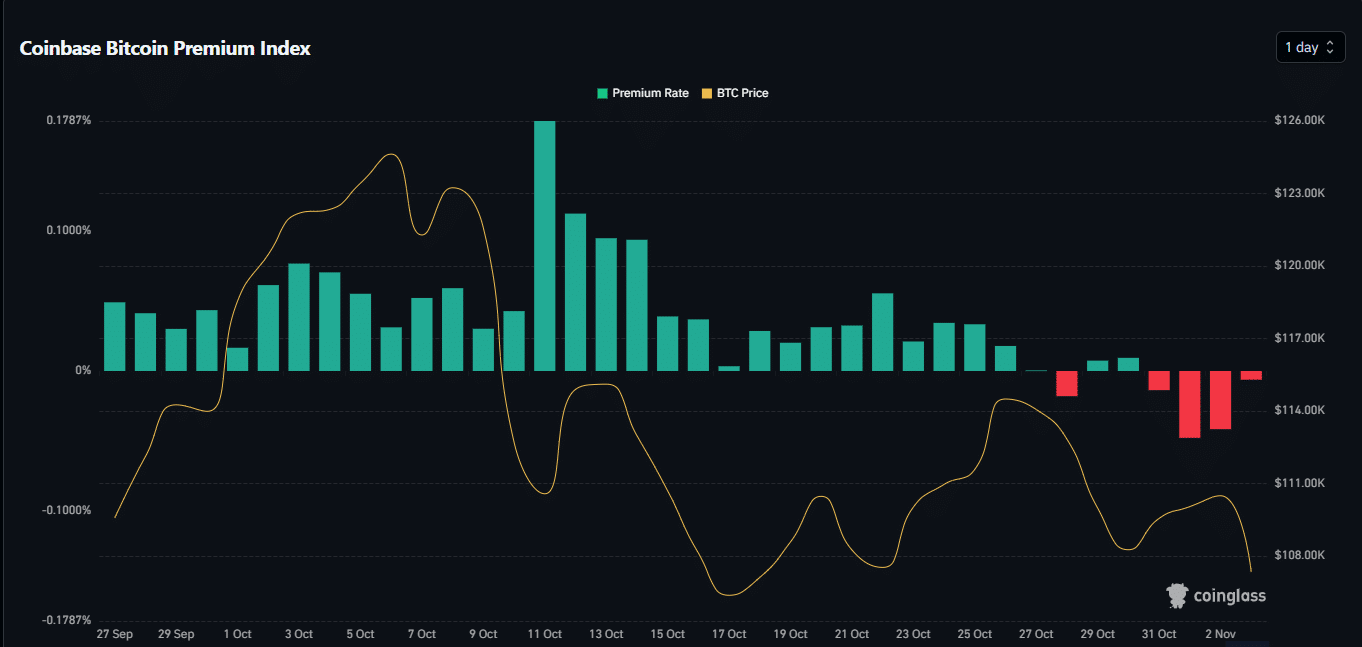Click the 0.1787% top left axis label
1362x647 pixels.
pyautogui.click(x=69, y=121)
